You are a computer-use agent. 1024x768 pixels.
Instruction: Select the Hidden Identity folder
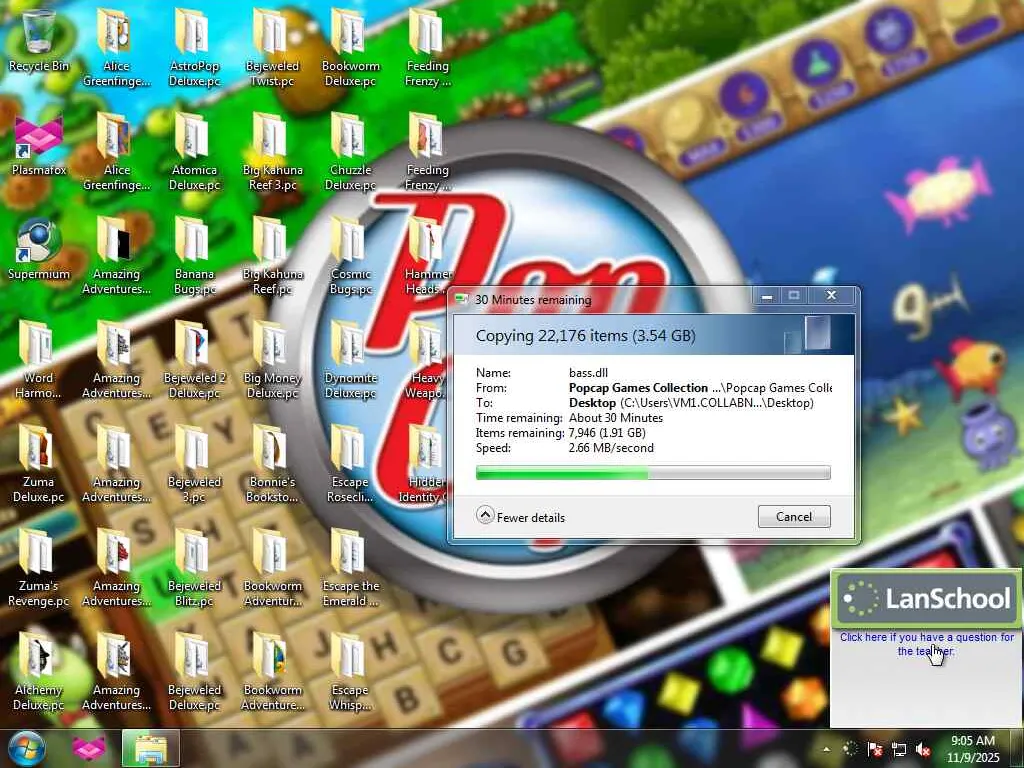point(424,465)
